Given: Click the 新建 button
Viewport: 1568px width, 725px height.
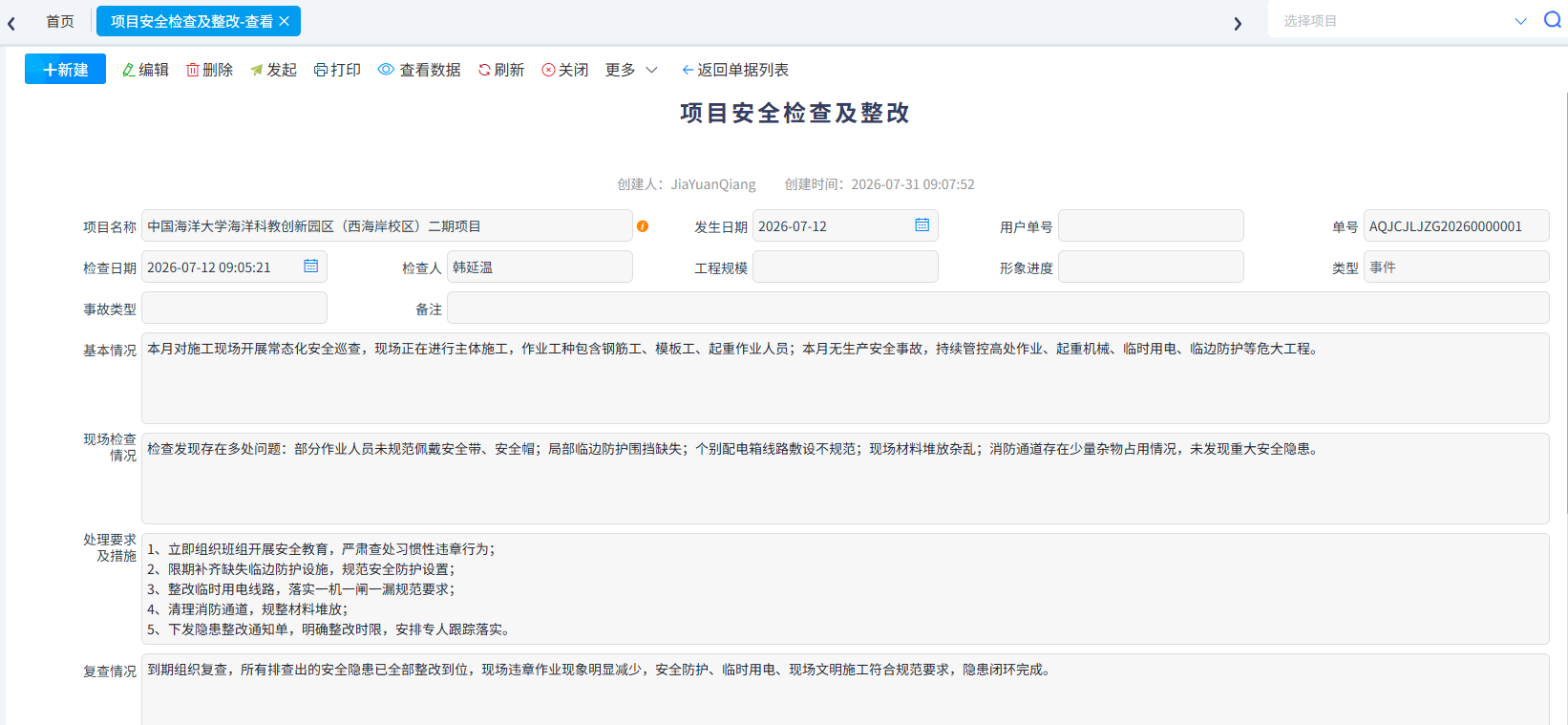Looking at the screenshot, I should click(x=65, y=70).
